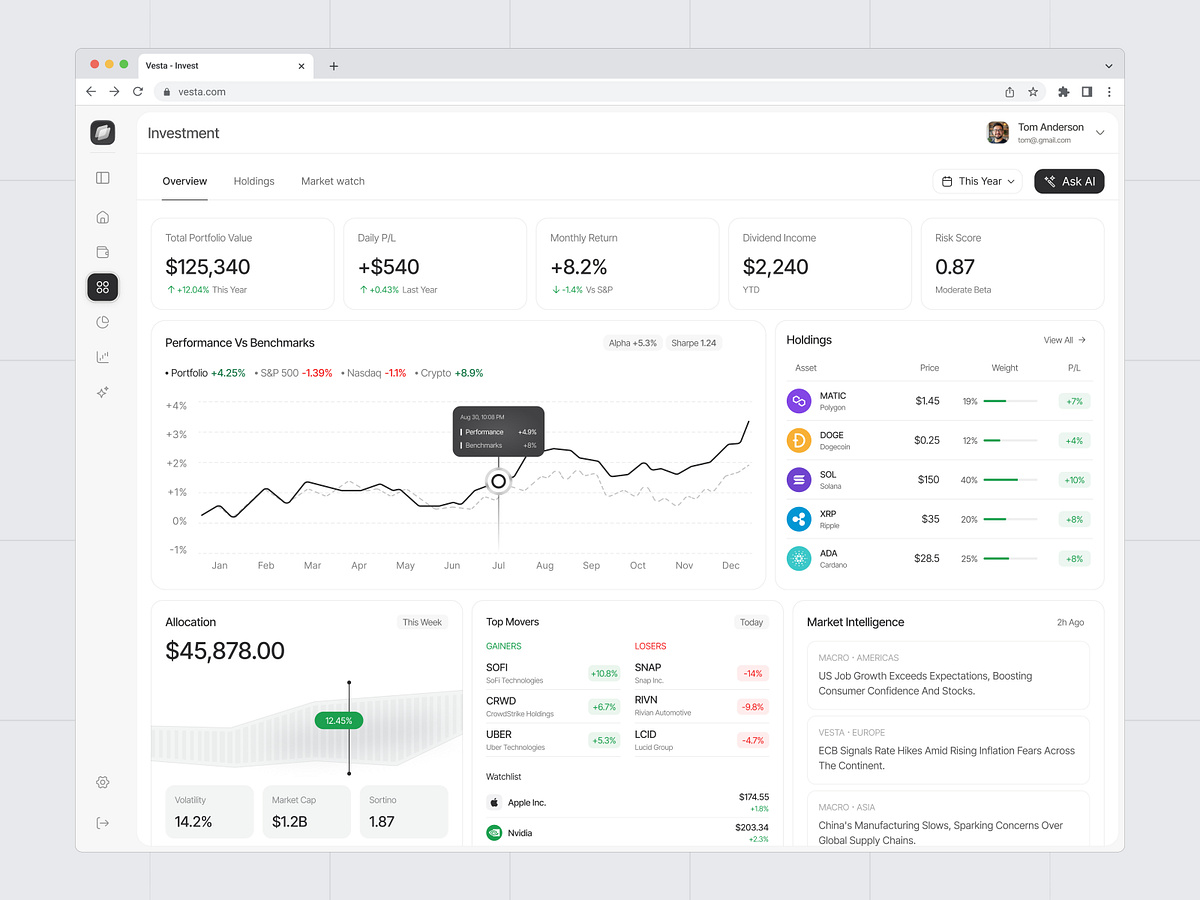Screen dimensions: 1200x900
Task: Open the Settings gear icon in sidebar
Action: pyautogui.click(x=102, y=782)
